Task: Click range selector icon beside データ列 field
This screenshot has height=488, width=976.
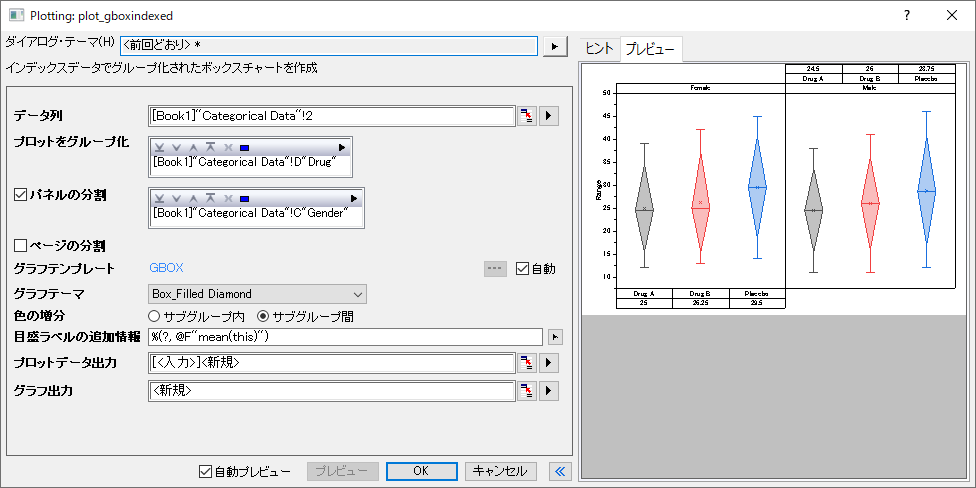Action: click(527, 116)
